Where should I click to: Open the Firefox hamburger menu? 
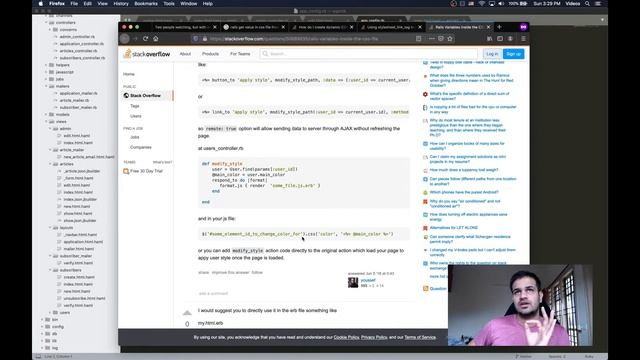[x=523, y=38]
